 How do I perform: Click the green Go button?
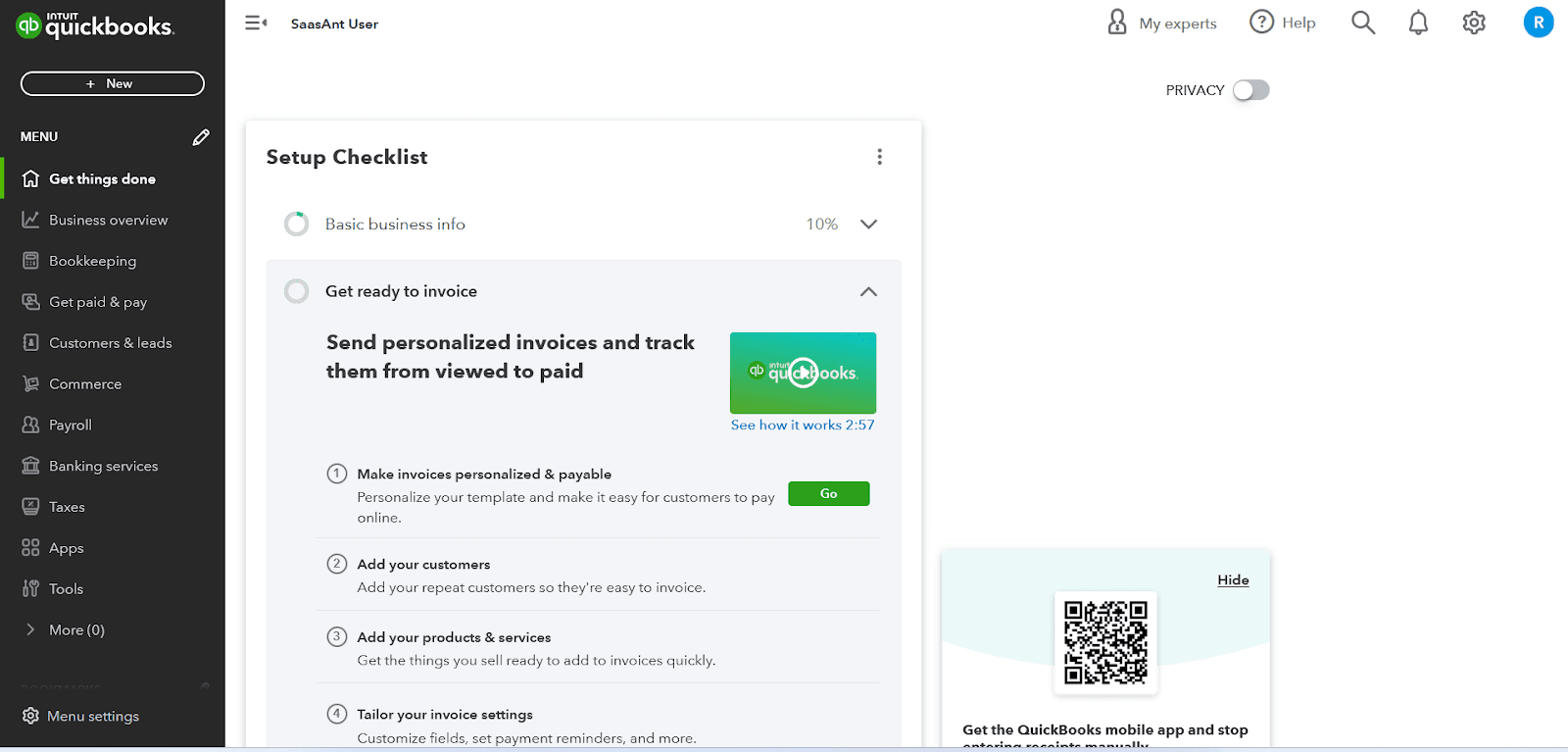coord(828,493)
